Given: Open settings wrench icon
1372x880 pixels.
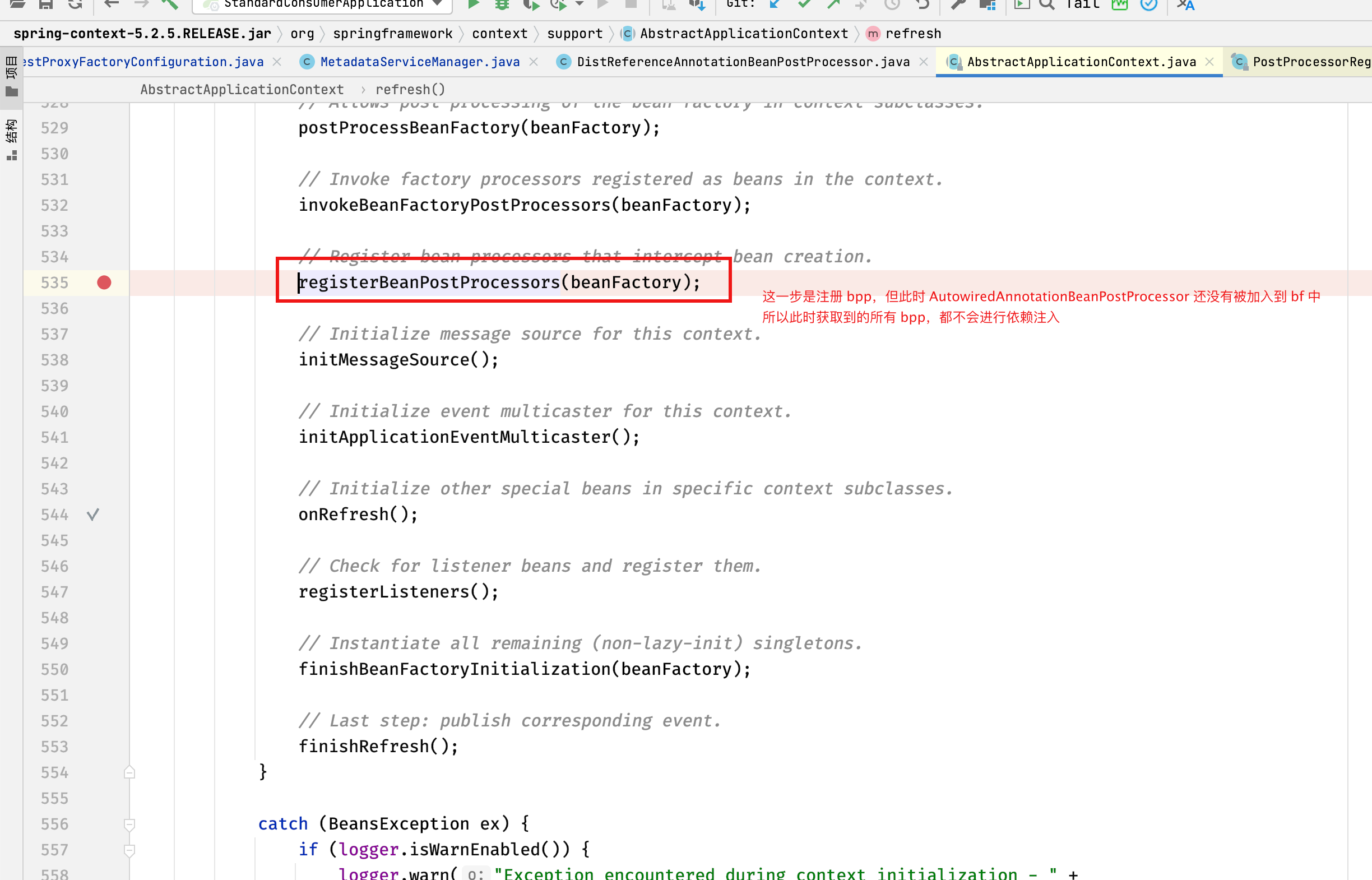Looking at the screenshot, I should coord(958,4).
